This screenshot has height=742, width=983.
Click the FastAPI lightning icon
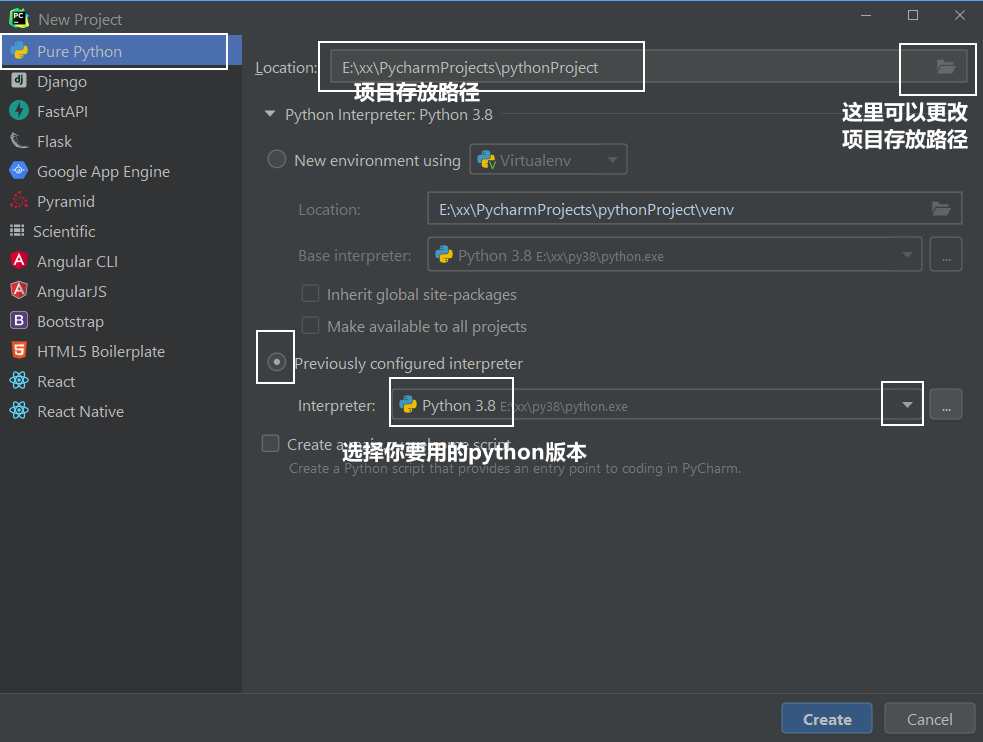[x=19, y=110]
